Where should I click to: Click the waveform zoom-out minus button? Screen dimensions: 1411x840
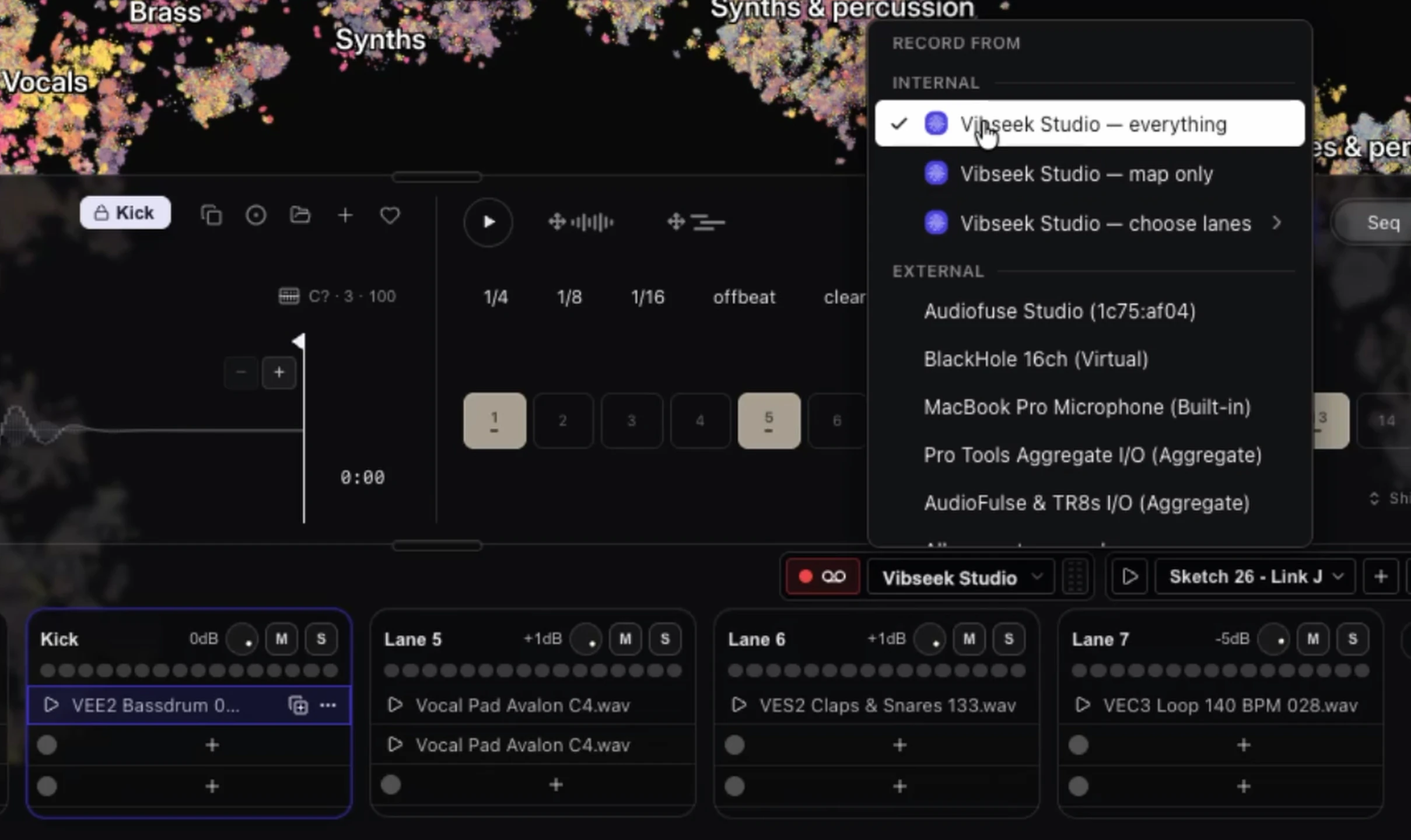(241, 372)
